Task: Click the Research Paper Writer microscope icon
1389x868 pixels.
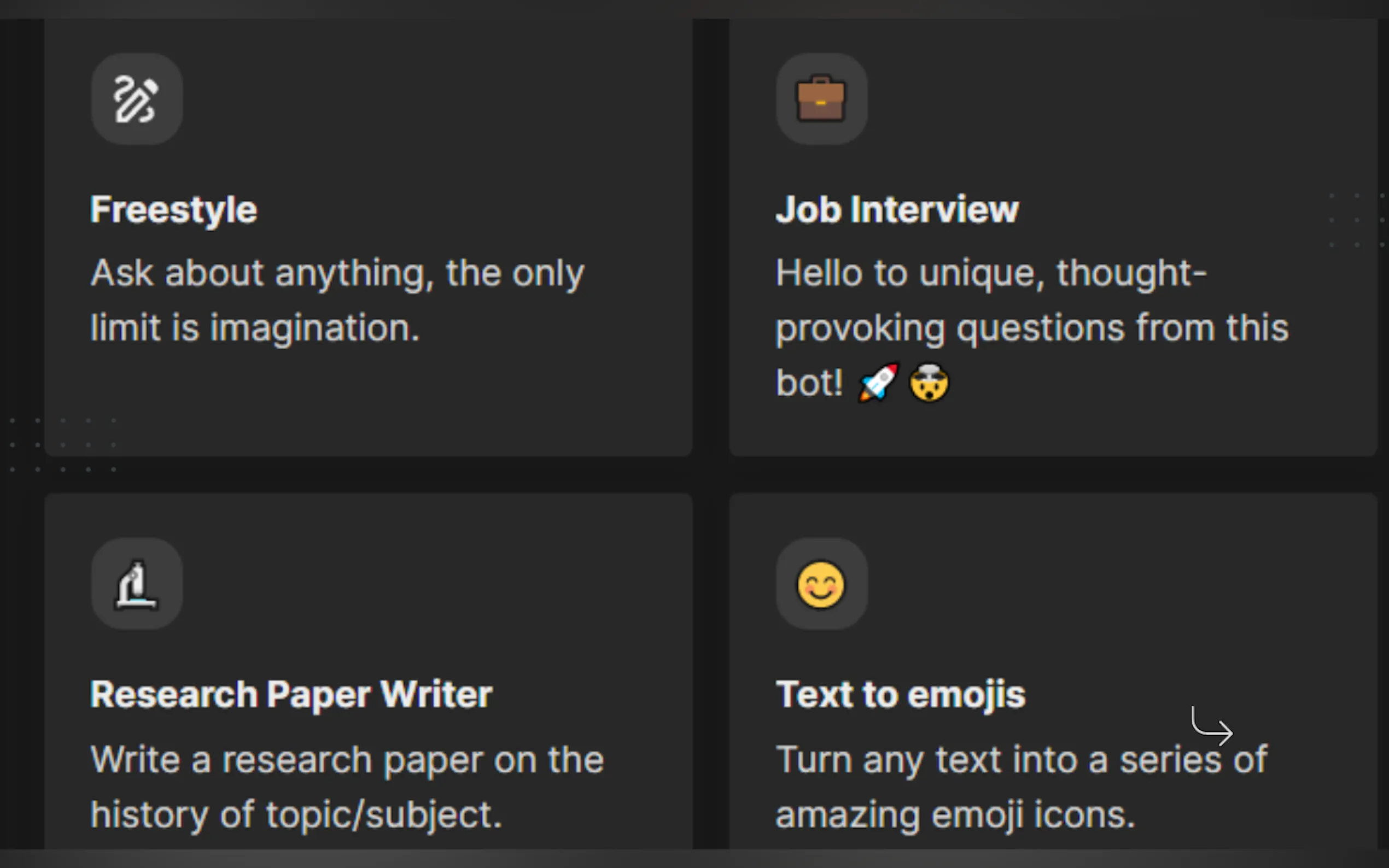Action: [x=137, y=584]
